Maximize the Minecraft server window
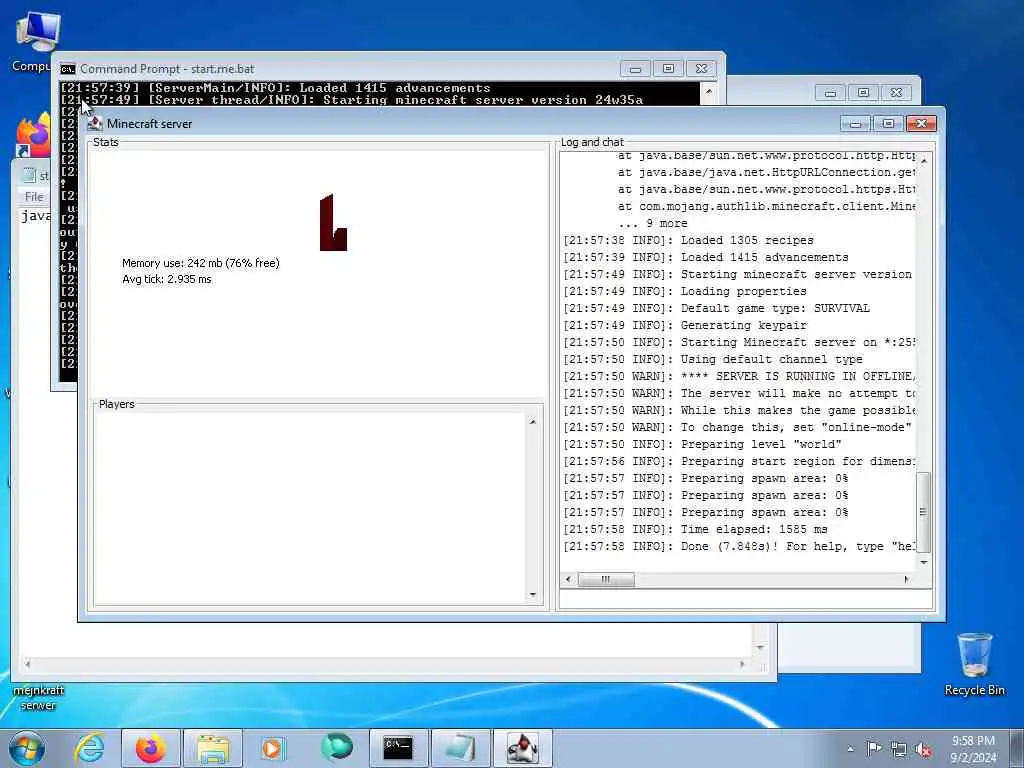The width and height of the screenshot is (1024, 768). pyautogui.click(x=888, y=123)
